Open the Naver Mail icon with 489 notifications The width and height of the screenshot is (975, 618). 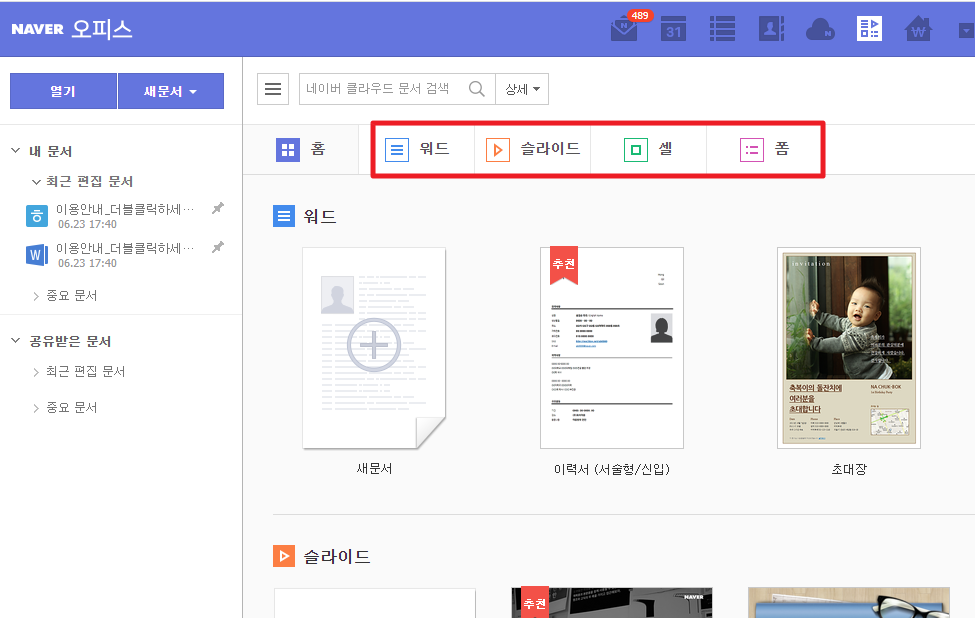click(x=624, y=29)
